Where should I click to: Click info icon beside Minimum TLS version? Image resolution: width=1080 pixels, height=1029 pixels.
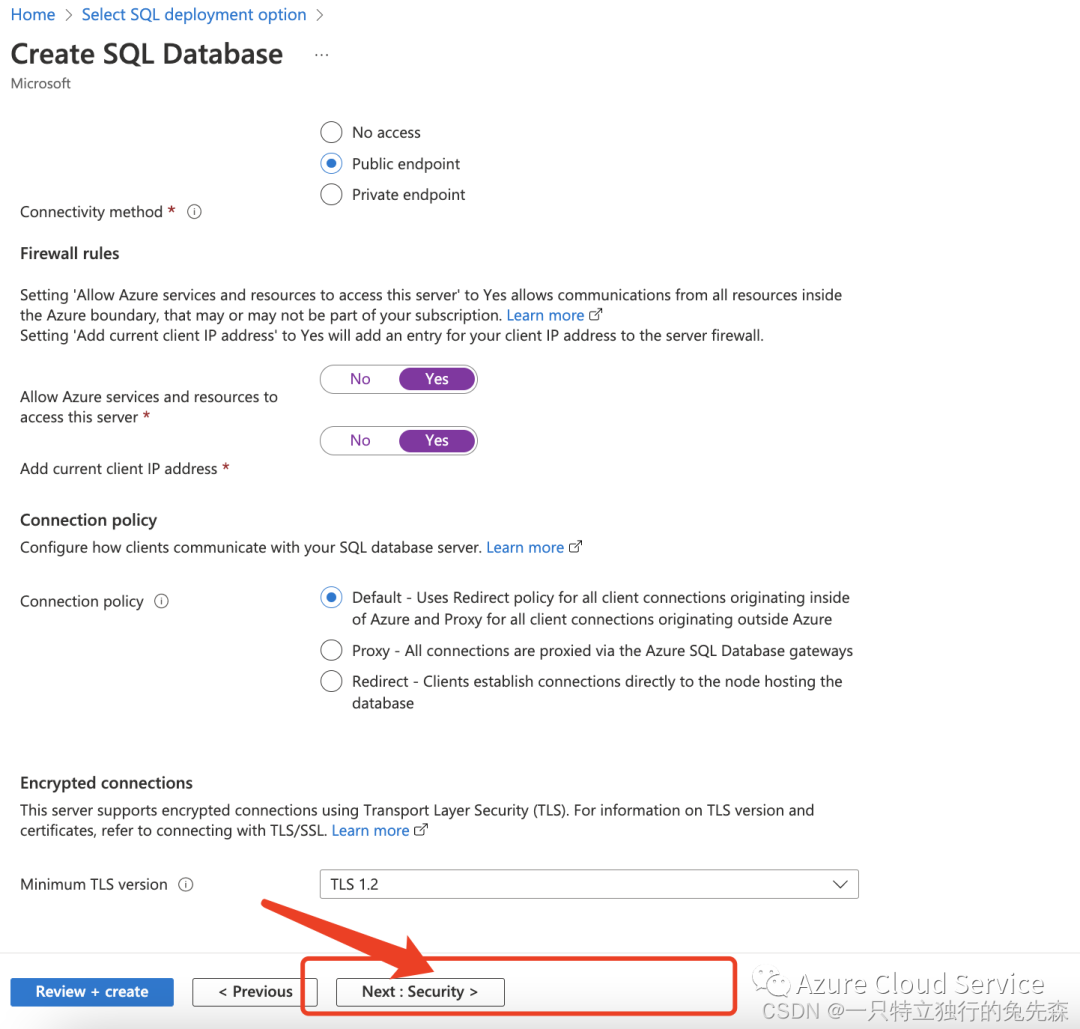pyautogui.click(x=185, y=884)
